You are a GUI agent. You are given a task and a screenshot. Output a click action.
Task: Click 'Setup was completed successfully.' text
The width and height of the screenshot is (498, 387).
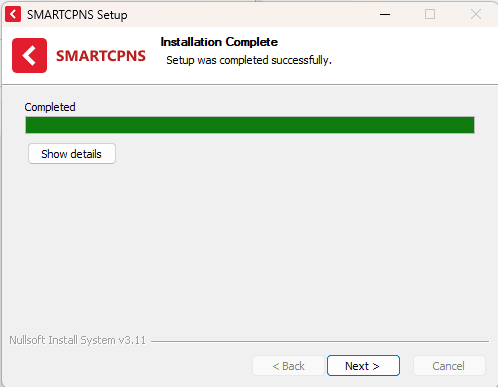pos(249,60)
